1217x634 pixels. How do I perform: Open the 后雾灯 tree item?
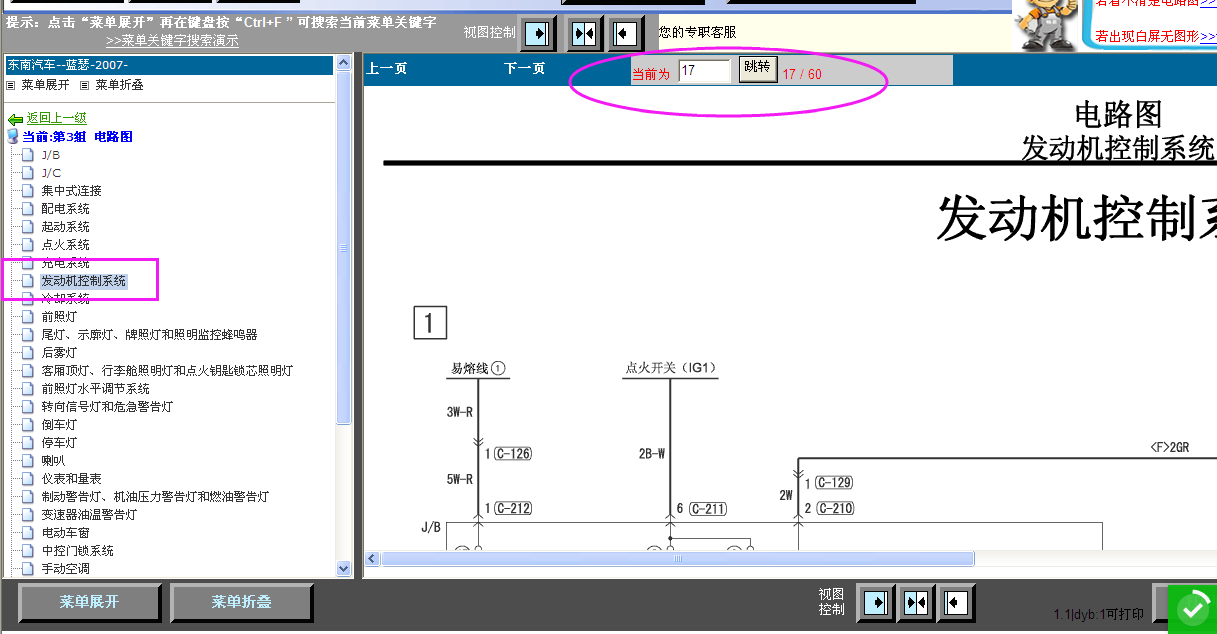tap(59, 353)
